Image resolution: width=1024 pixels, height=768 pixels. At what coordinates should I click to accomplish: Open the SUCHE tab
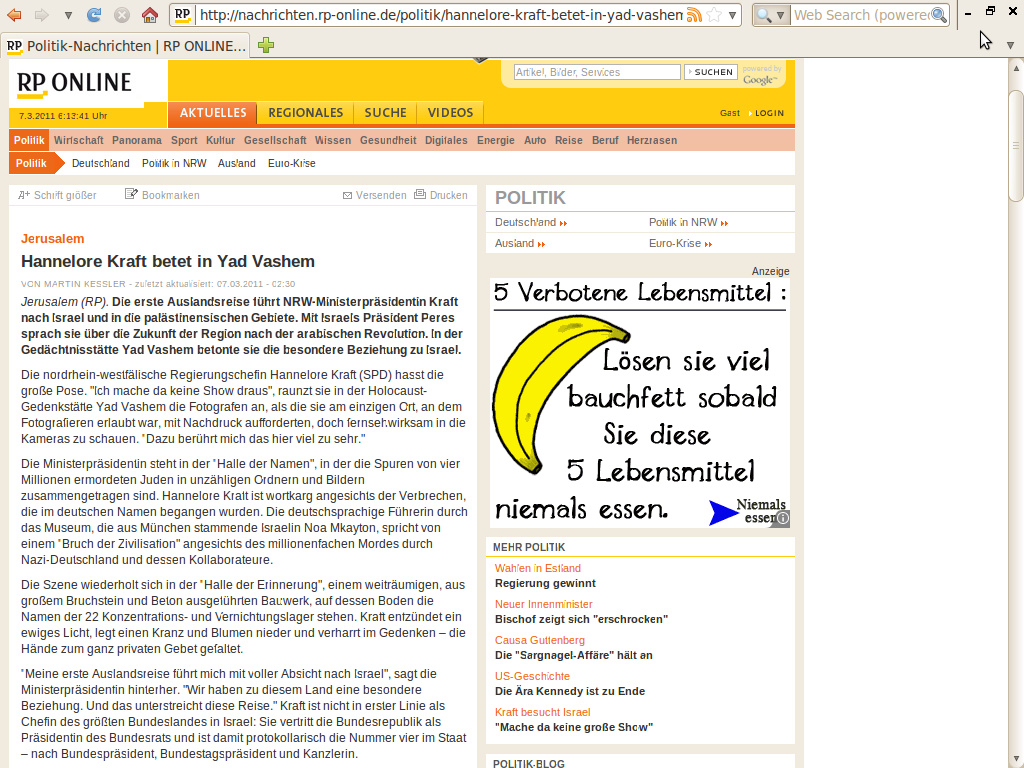[x=385, y=112]
